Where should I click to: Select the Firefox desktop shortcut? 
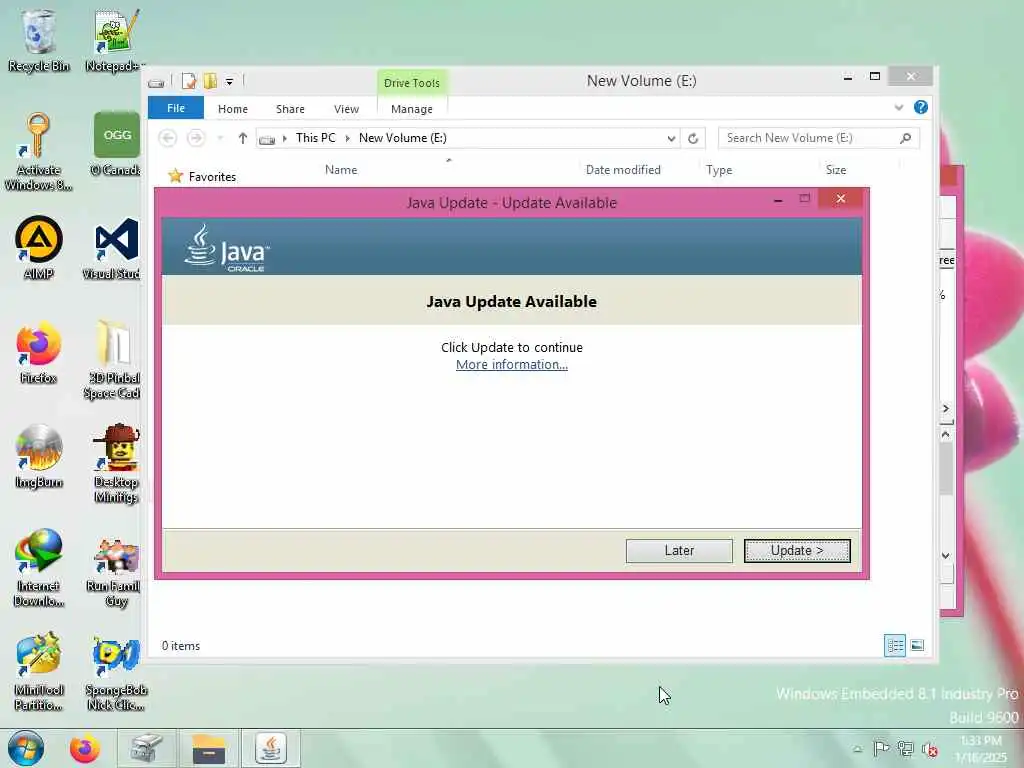(39, 353)
